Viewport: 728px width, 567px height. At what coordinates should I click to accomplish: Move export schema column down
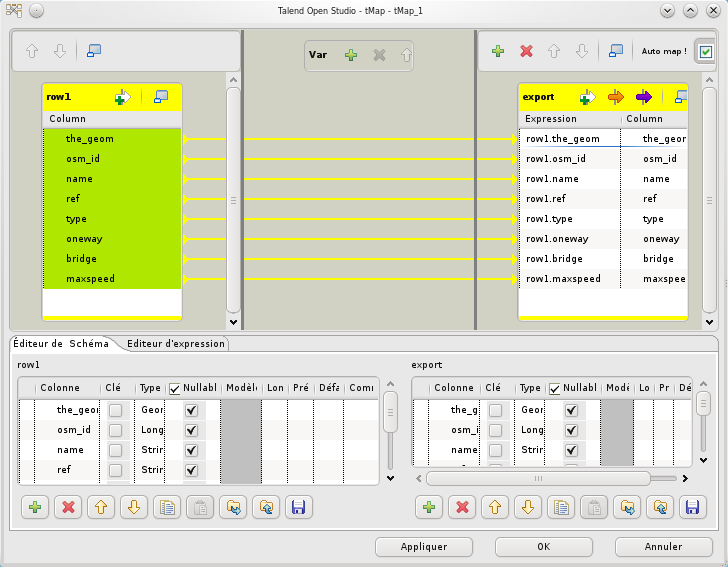[x=527, y=507]
